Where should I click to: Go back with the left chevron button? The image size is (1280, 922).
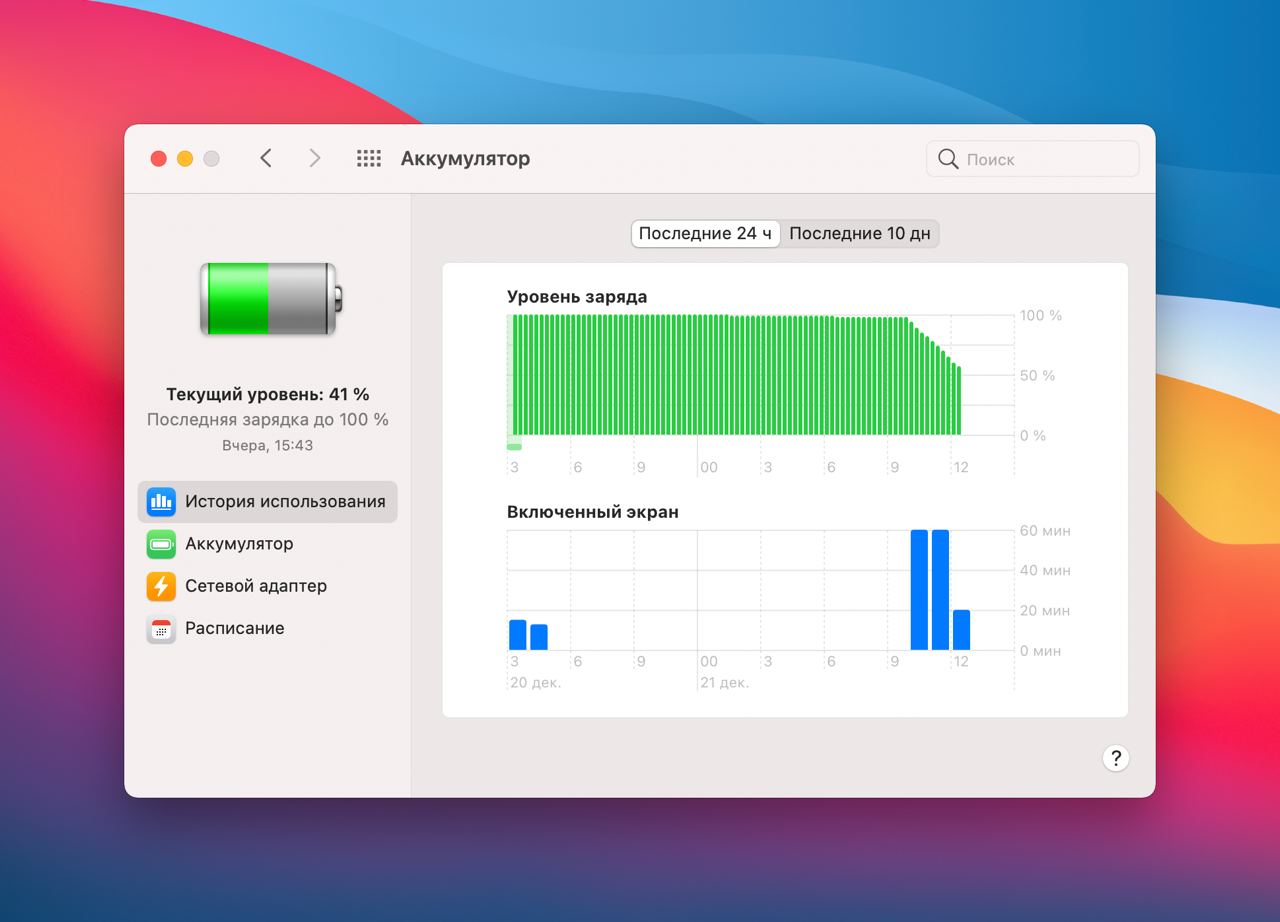tap(265, 158)
